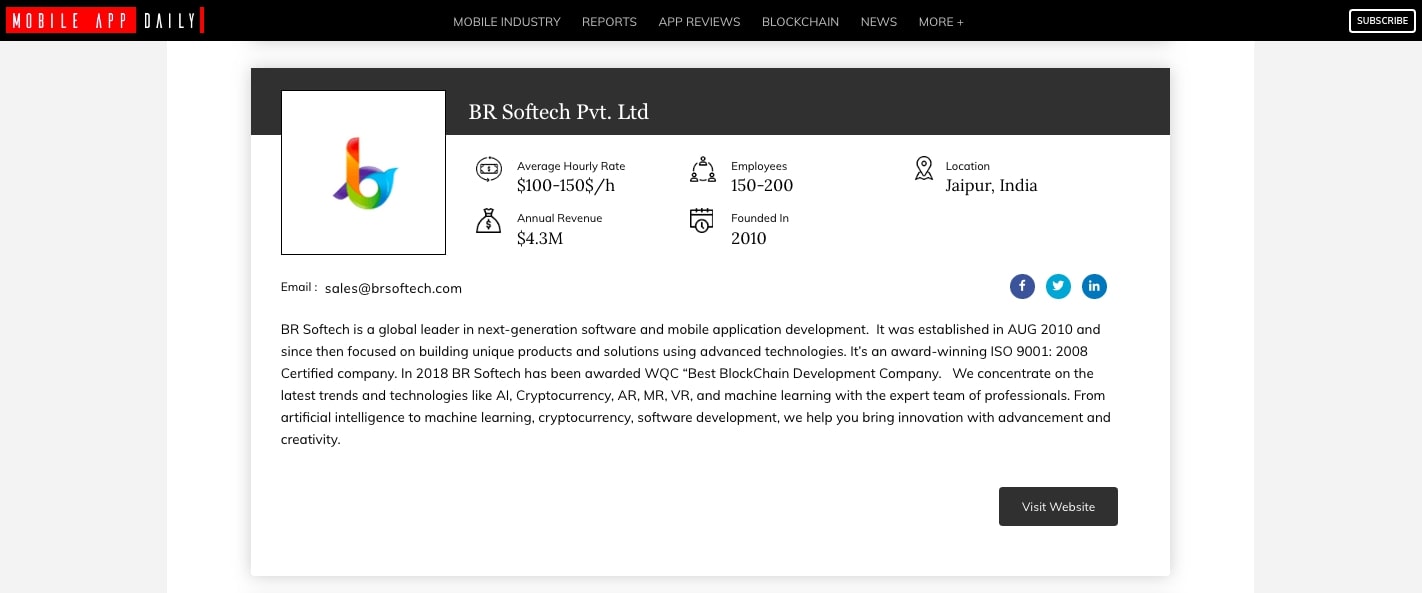Click the BR Softech Pvt. Ltd heading
This screenshot has width=1422, height=593.
[559, 112]
